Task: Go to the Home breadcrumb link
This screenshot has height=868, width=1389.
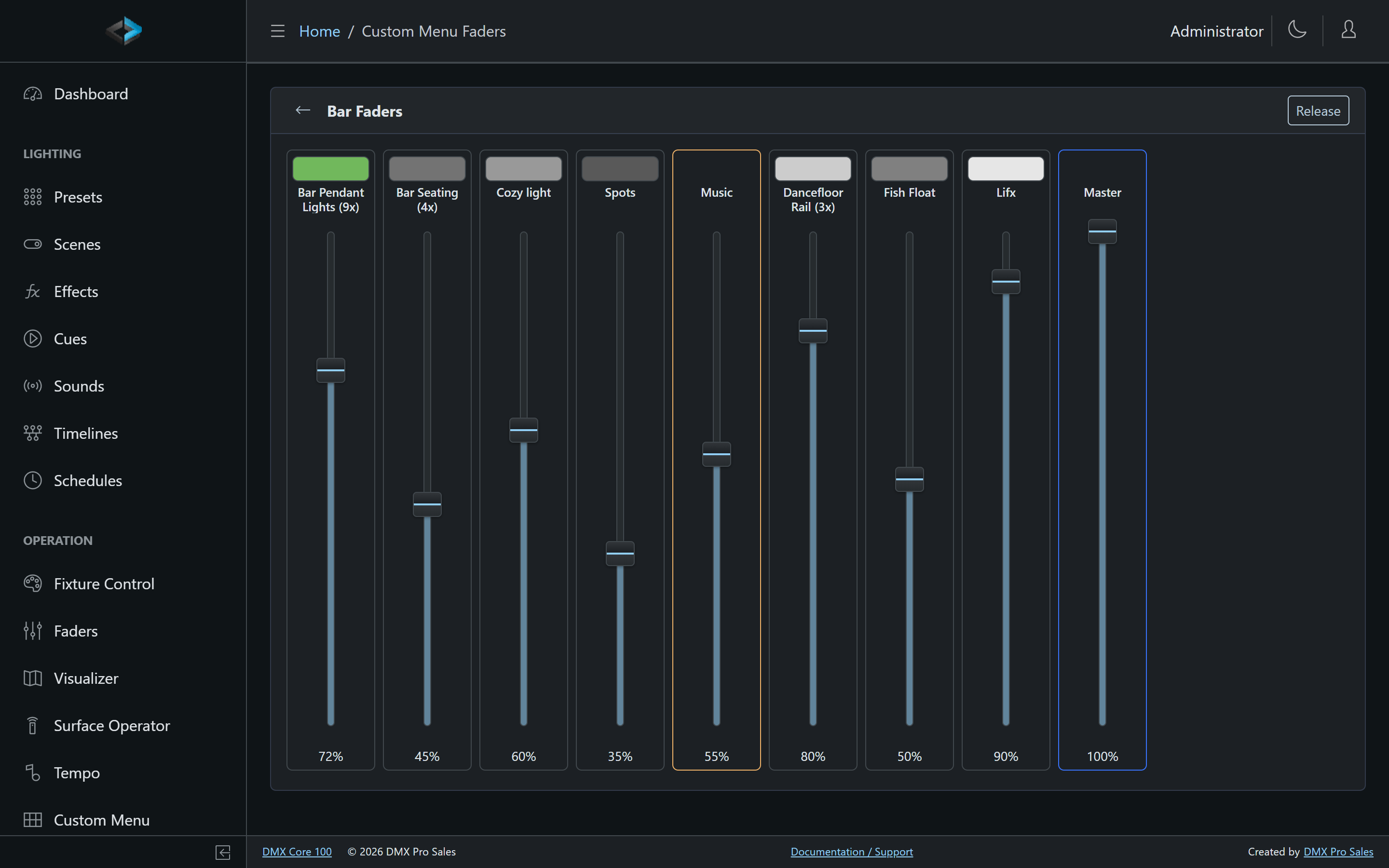Action: (x=320, y=31)
